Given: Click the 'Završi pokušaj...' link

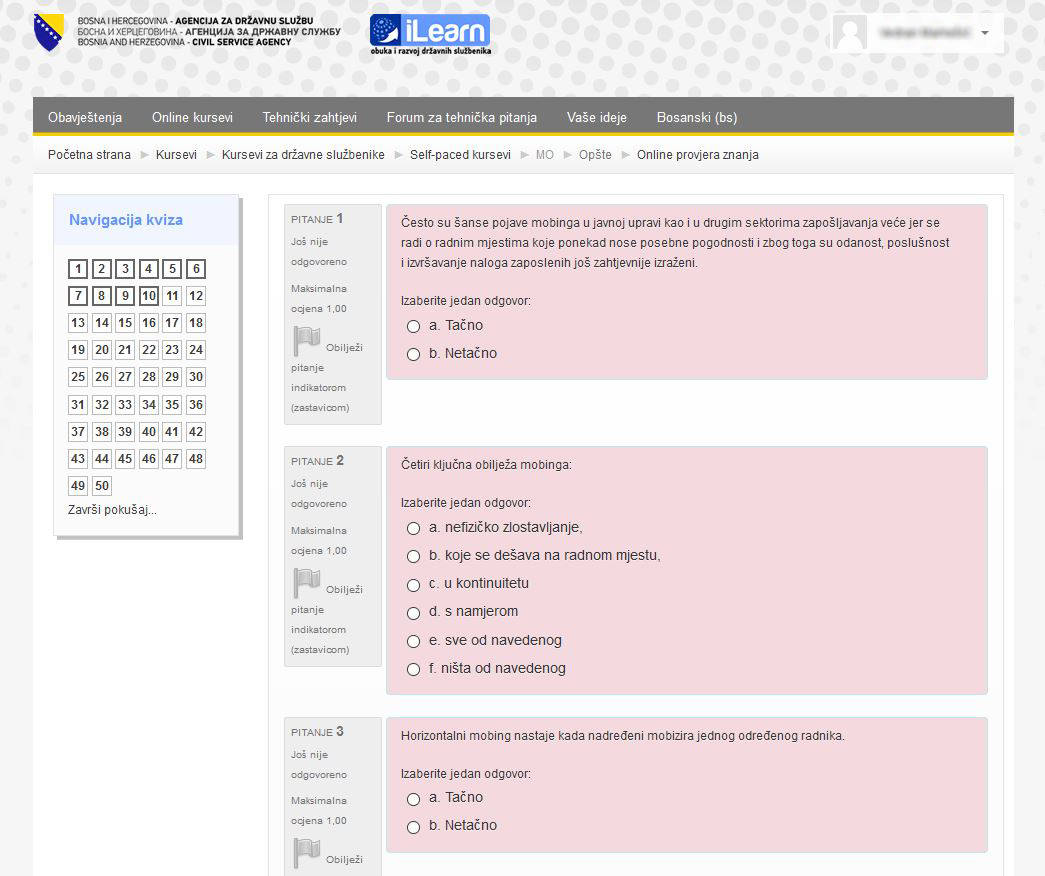Looking at the screenshot, I should pyautogui.click(x=112, y=510).
